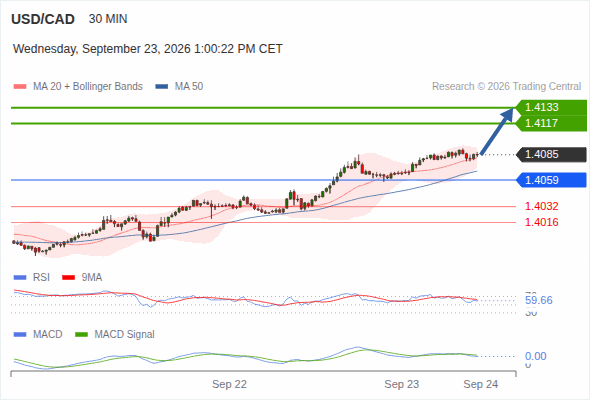Screen dimensions: 590x400
Task: Click the MA 20 + Bollinger Bands label
Action: coord(88,87)
